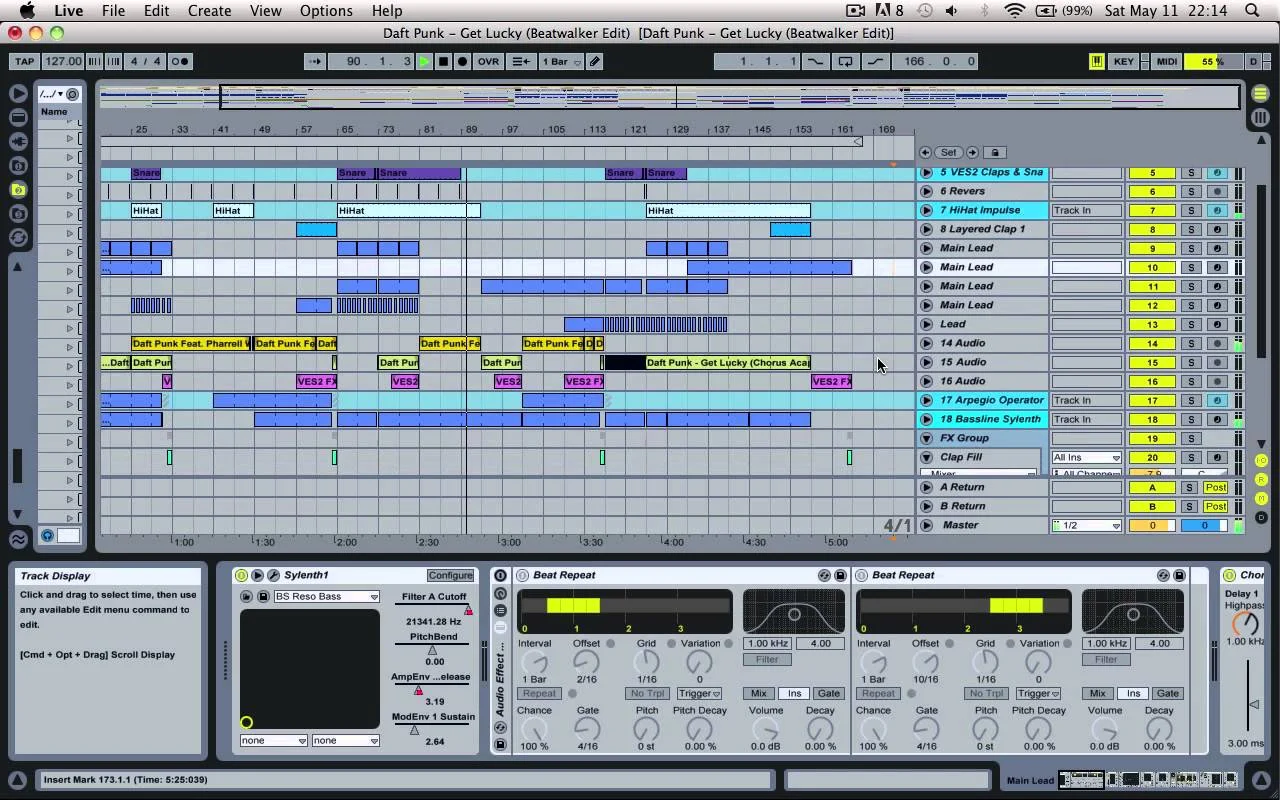Viewport: 1280px width, 800px height.
Task: Switch to Arrangement view selector icon
Action: (x=1260, y=94)
